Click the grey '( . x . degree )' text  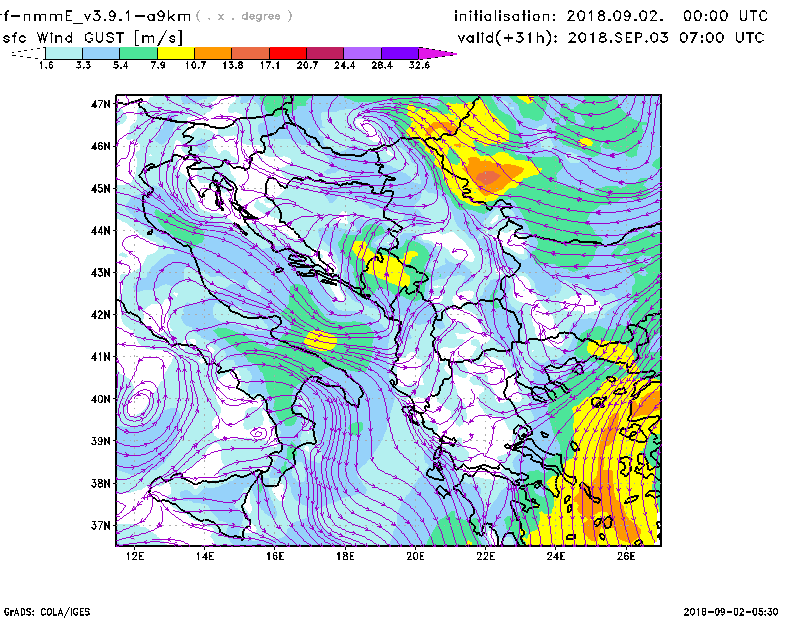244,16
